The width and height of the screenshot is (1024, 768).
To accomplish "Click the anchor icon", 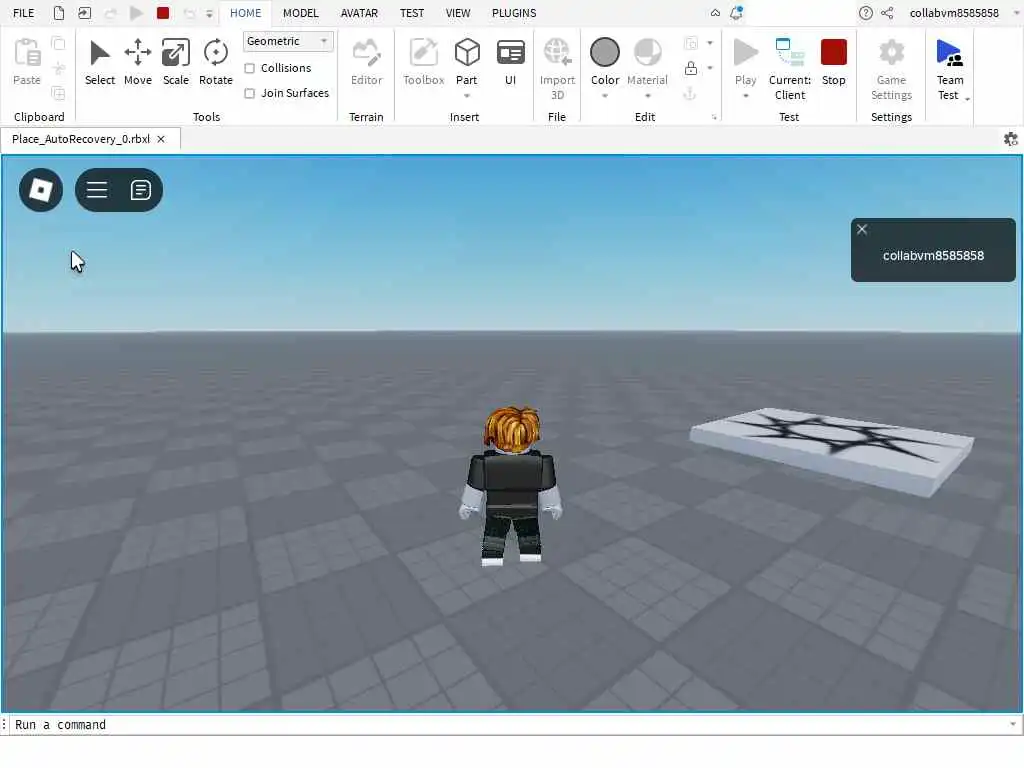I will [689, 93].
